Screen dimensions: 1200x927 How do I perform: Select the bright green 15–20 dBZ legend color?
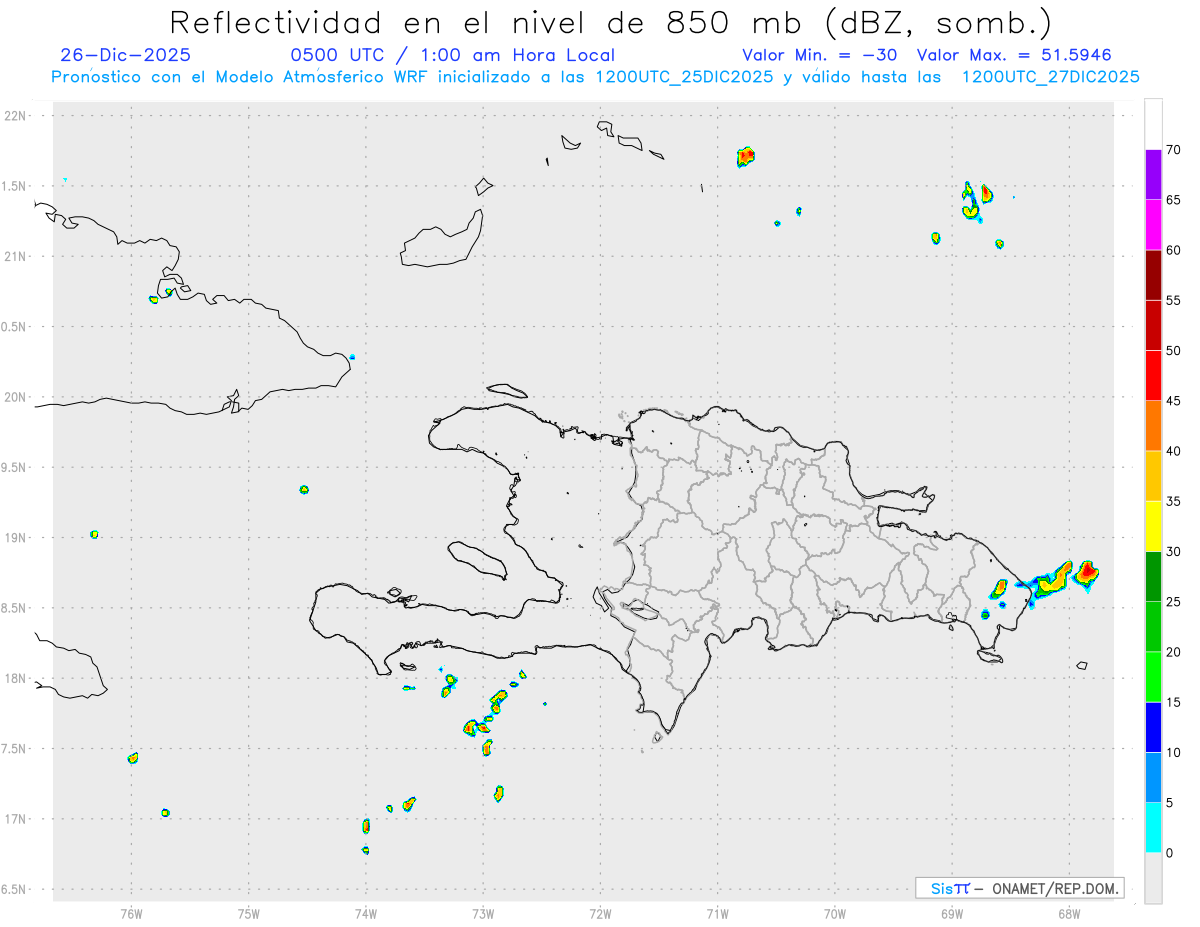[x=1153, y=677]
